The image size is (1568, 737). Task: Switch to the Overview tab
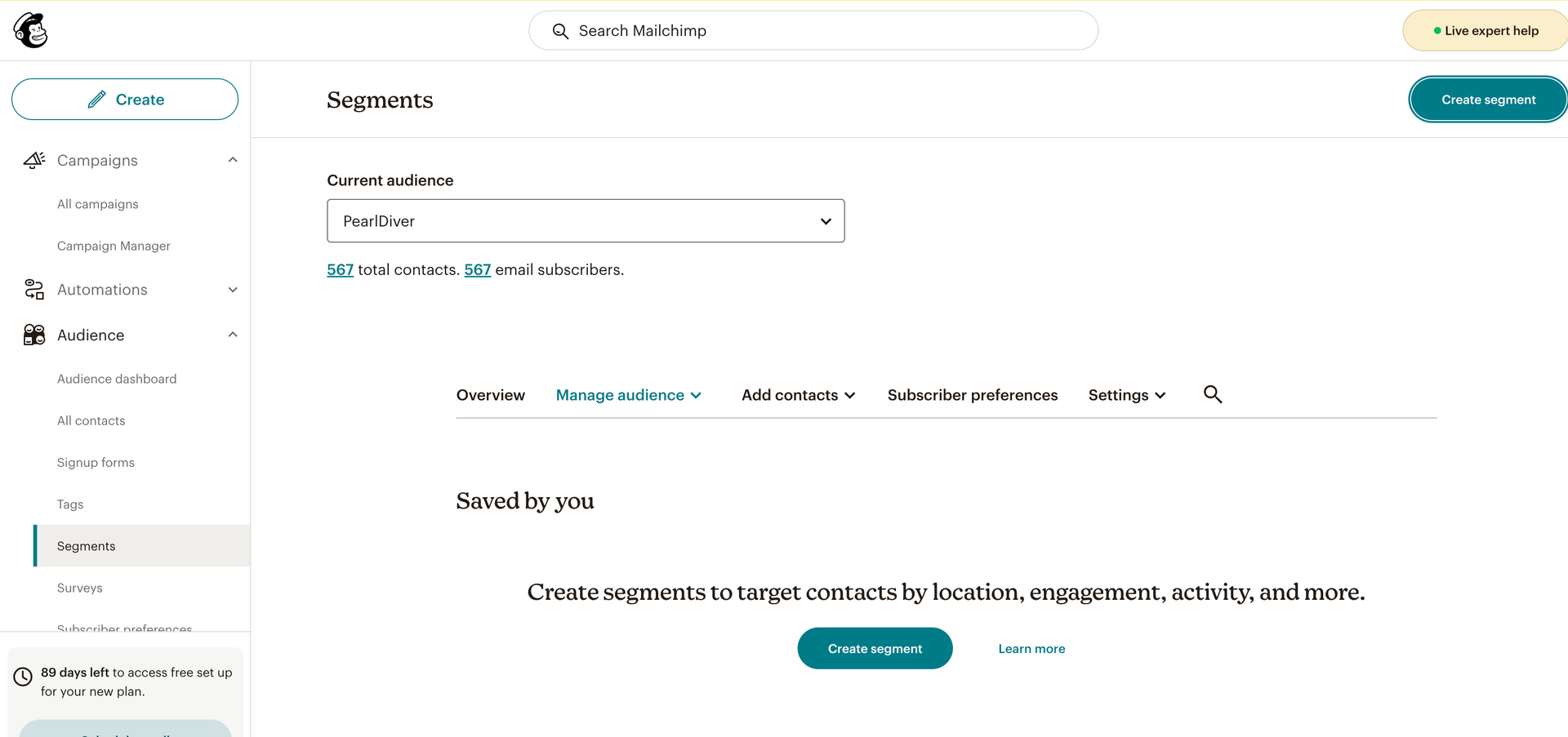(x=490, y=395)
